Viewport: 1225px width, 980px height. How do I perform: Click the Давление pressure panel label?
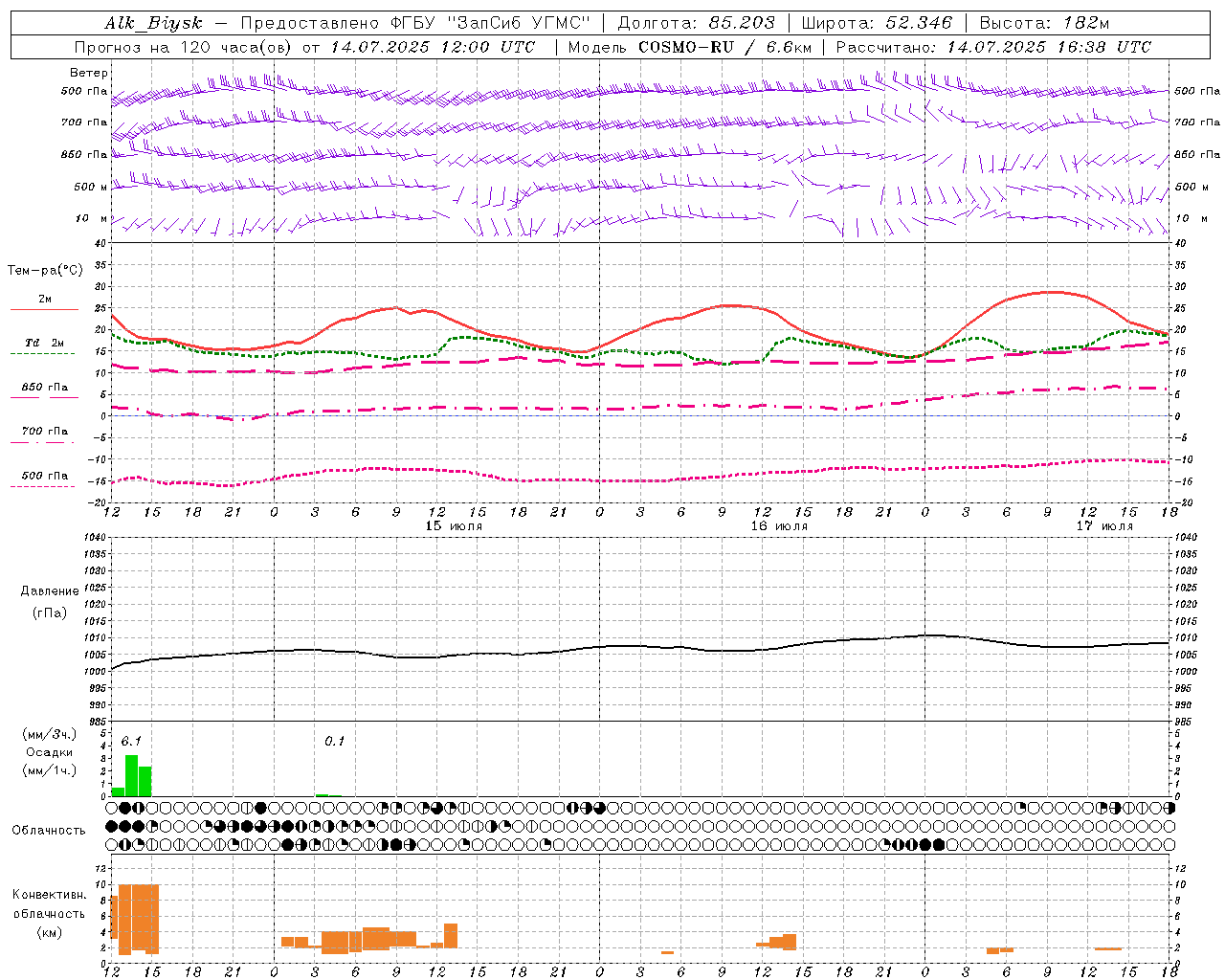[50, 590]
